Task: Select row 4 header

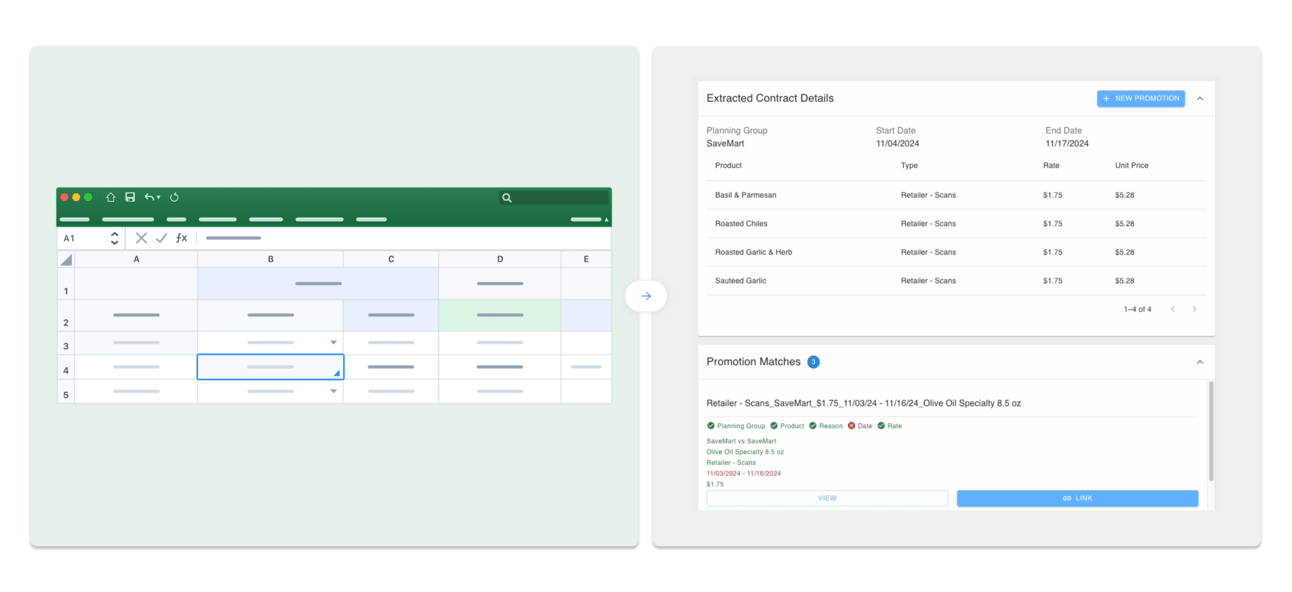Action: click(66, 367)
